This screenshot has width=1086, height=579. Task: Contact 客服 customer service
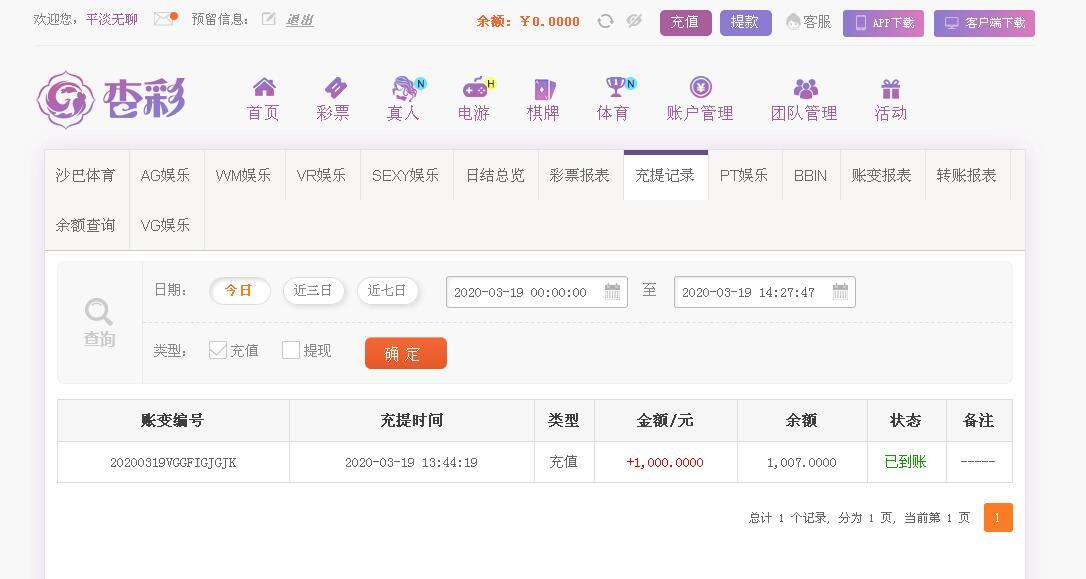(x=808, y=22)
